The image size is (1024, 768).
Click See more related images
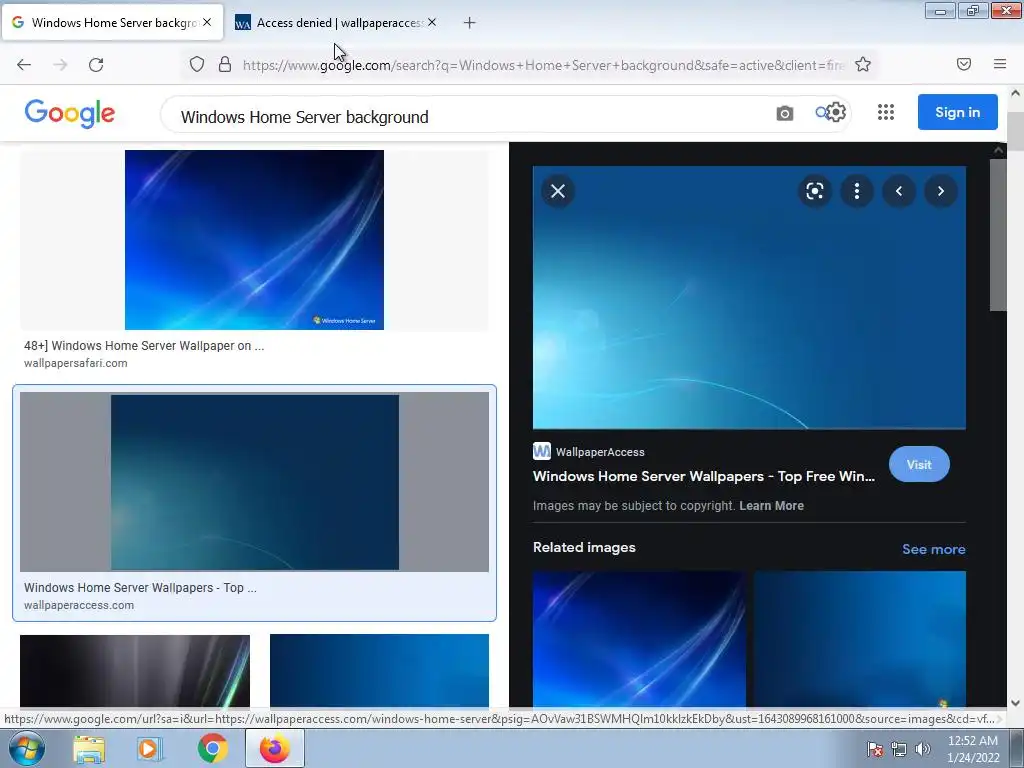(x=933, y=549)
